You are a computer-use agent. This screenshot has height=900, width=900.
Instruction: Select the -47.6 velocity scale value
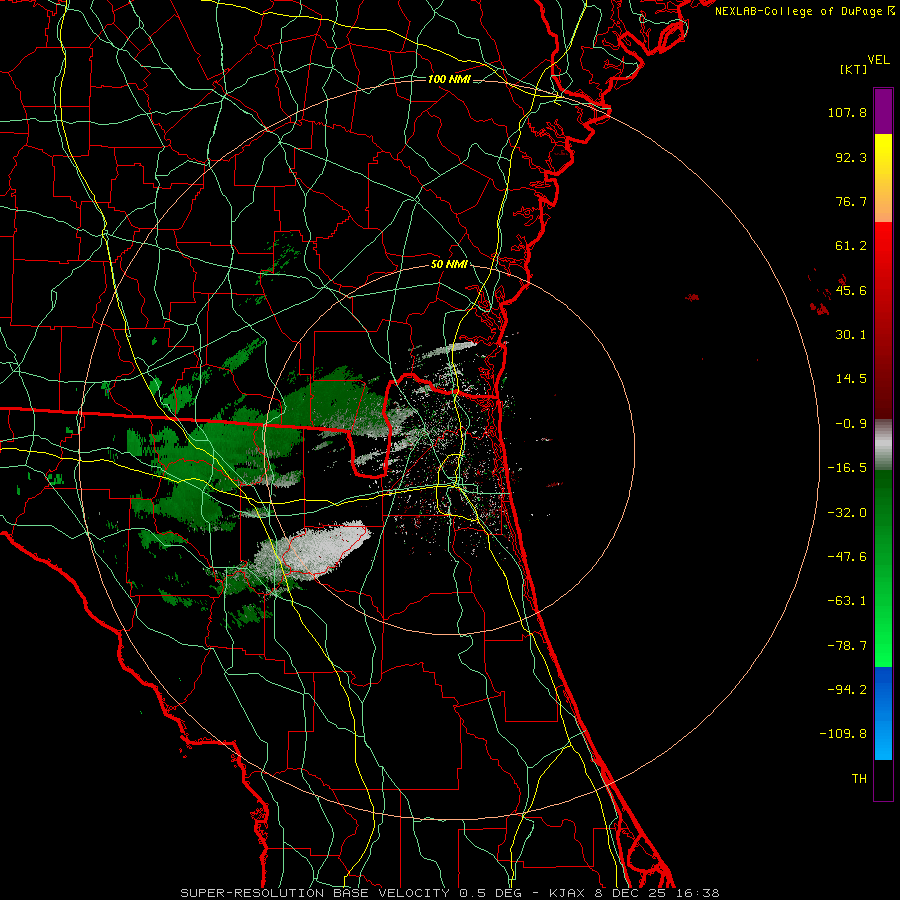pyautogui.click(x=847, y=557)
